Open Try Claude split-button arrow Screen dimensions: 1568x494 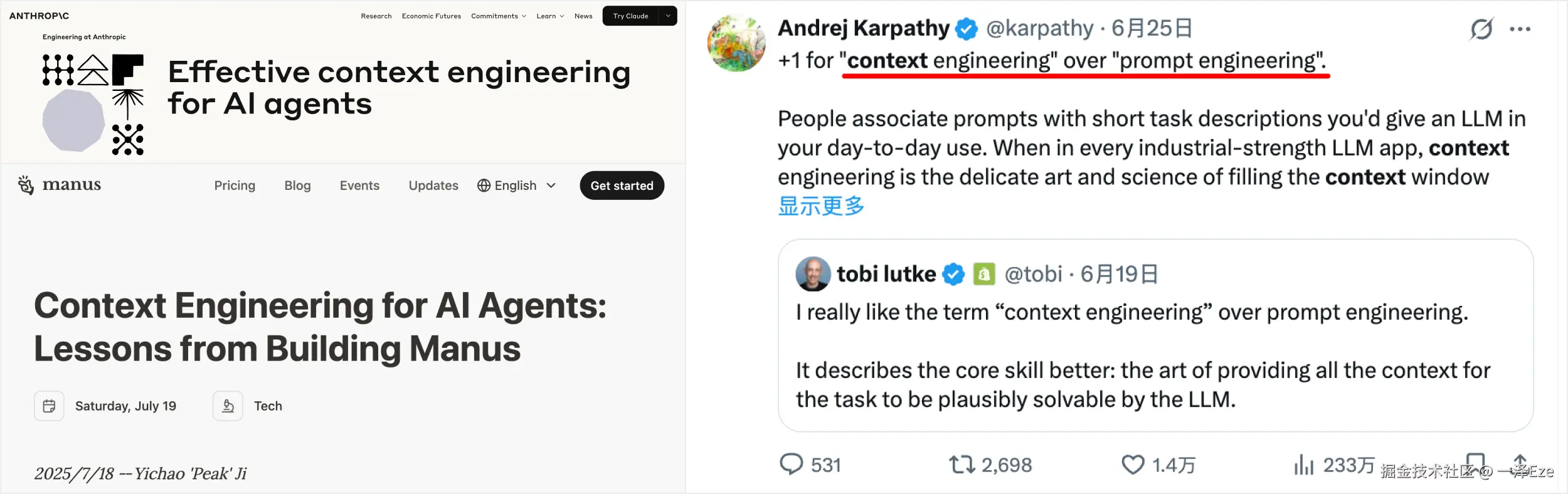(x=668, y=16)
